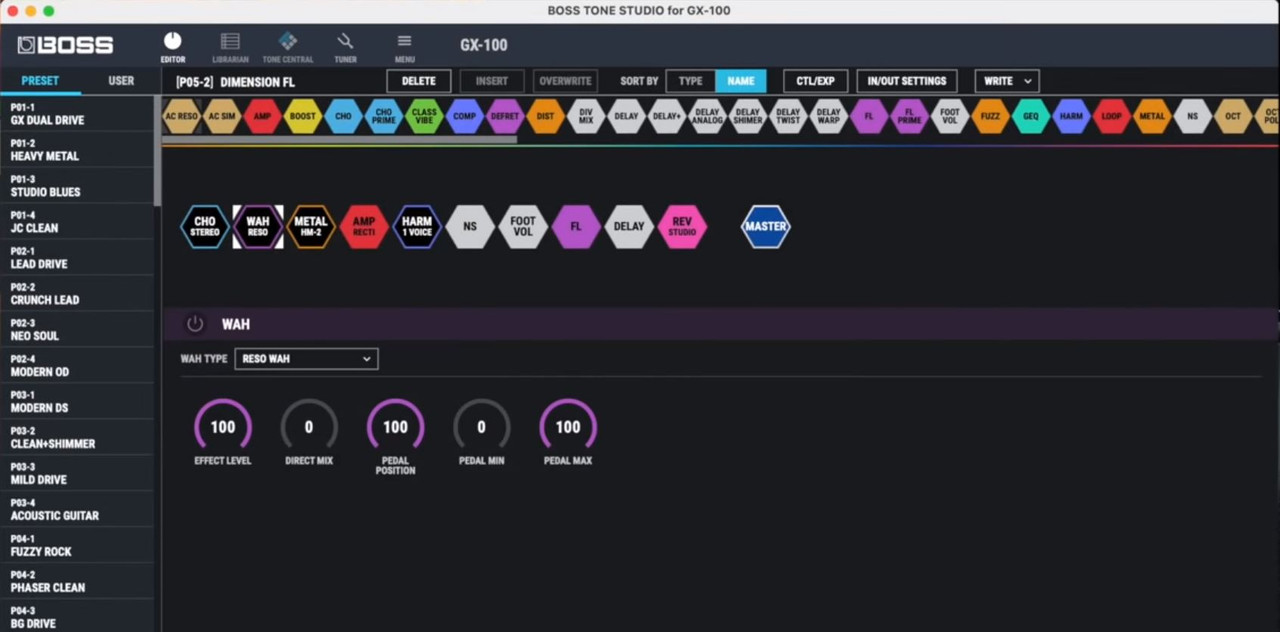Viewport: 1280px width, 632px height.
Task: Adjust the PEDAL POSITION knob
Action: tap(395, 427)
